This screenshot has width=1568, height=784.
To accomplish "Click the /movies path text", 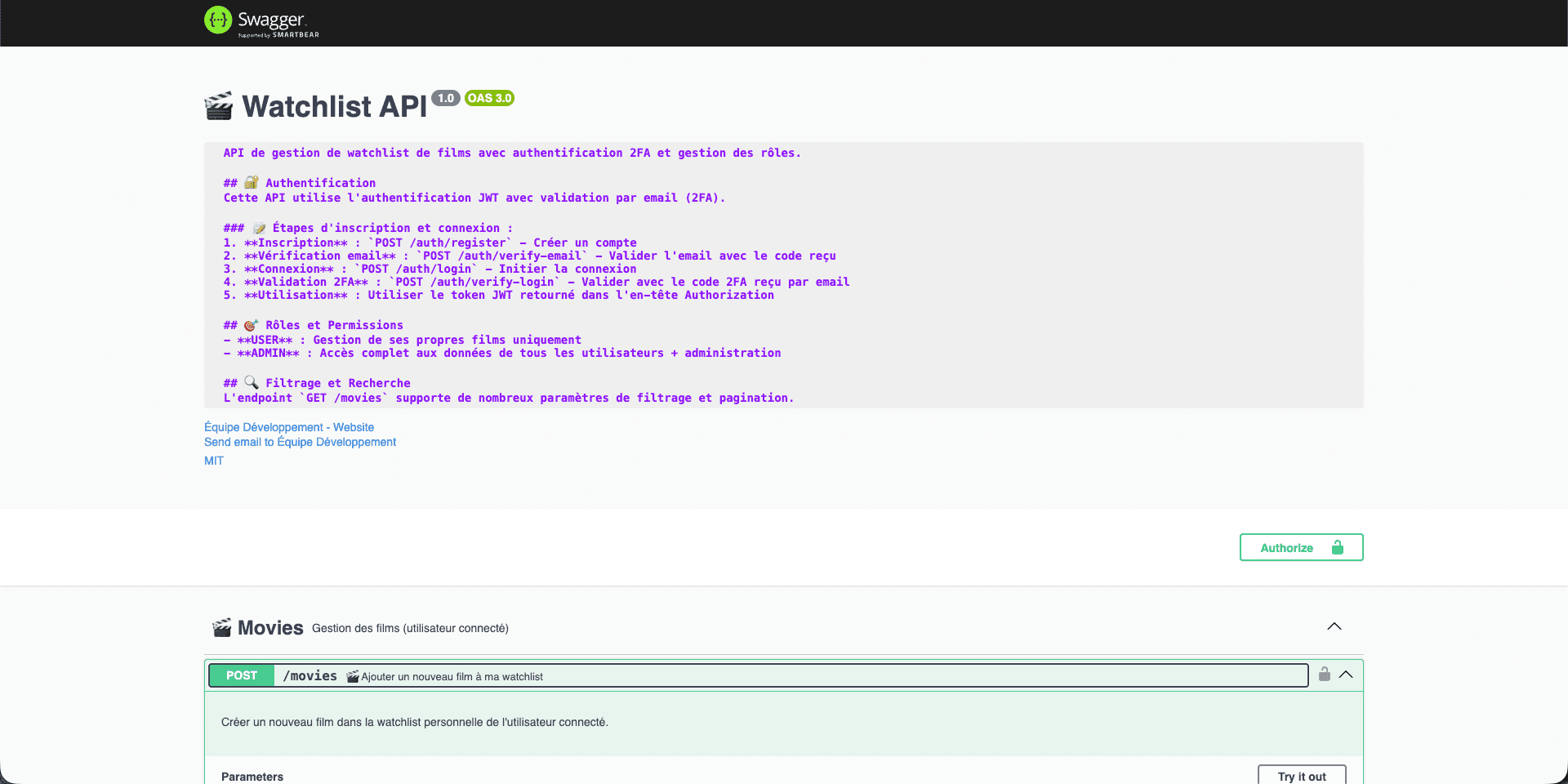I will (x=310, y=675).
